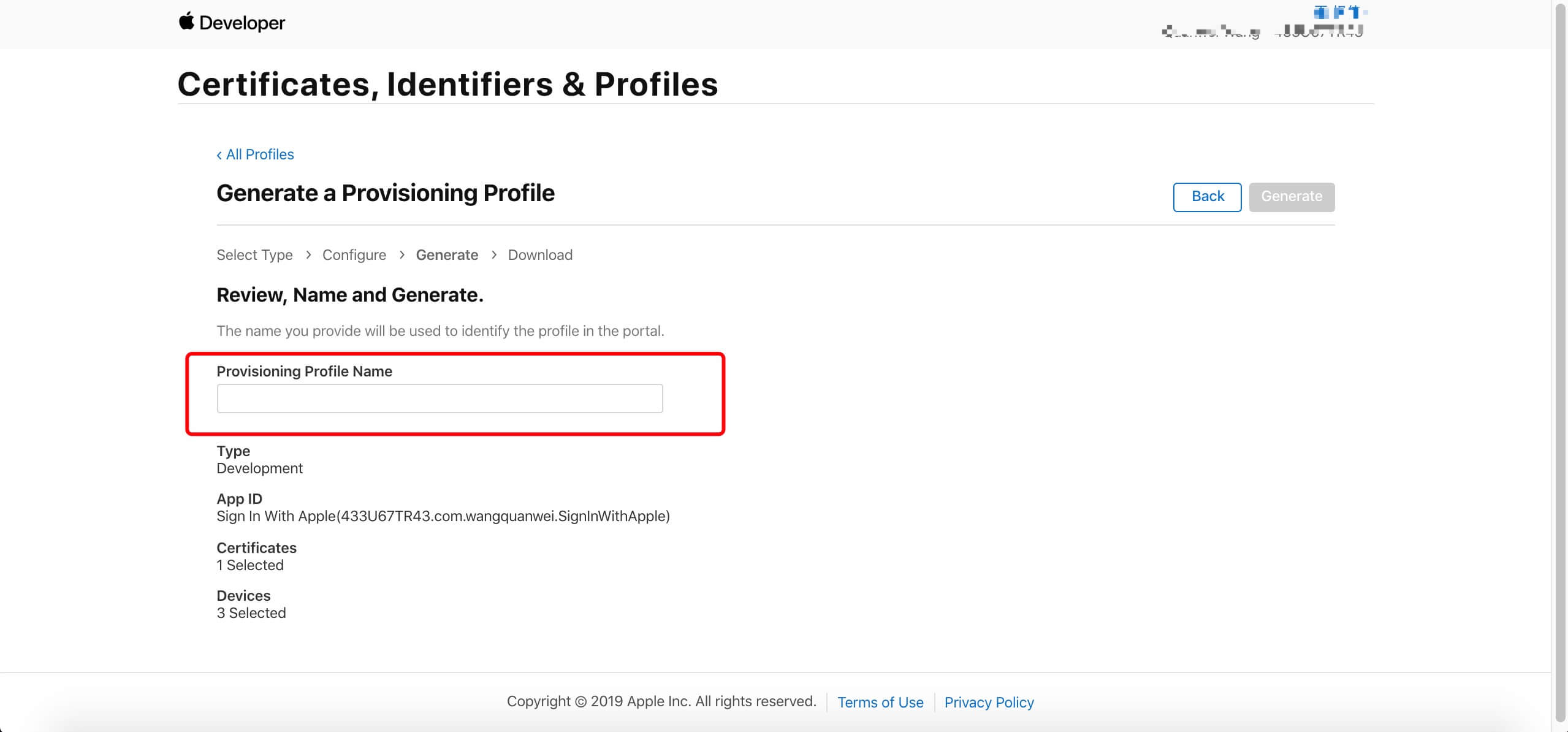Click chevron between Configure and Generate
The image size is (1568, 732).
pos(402,254)
